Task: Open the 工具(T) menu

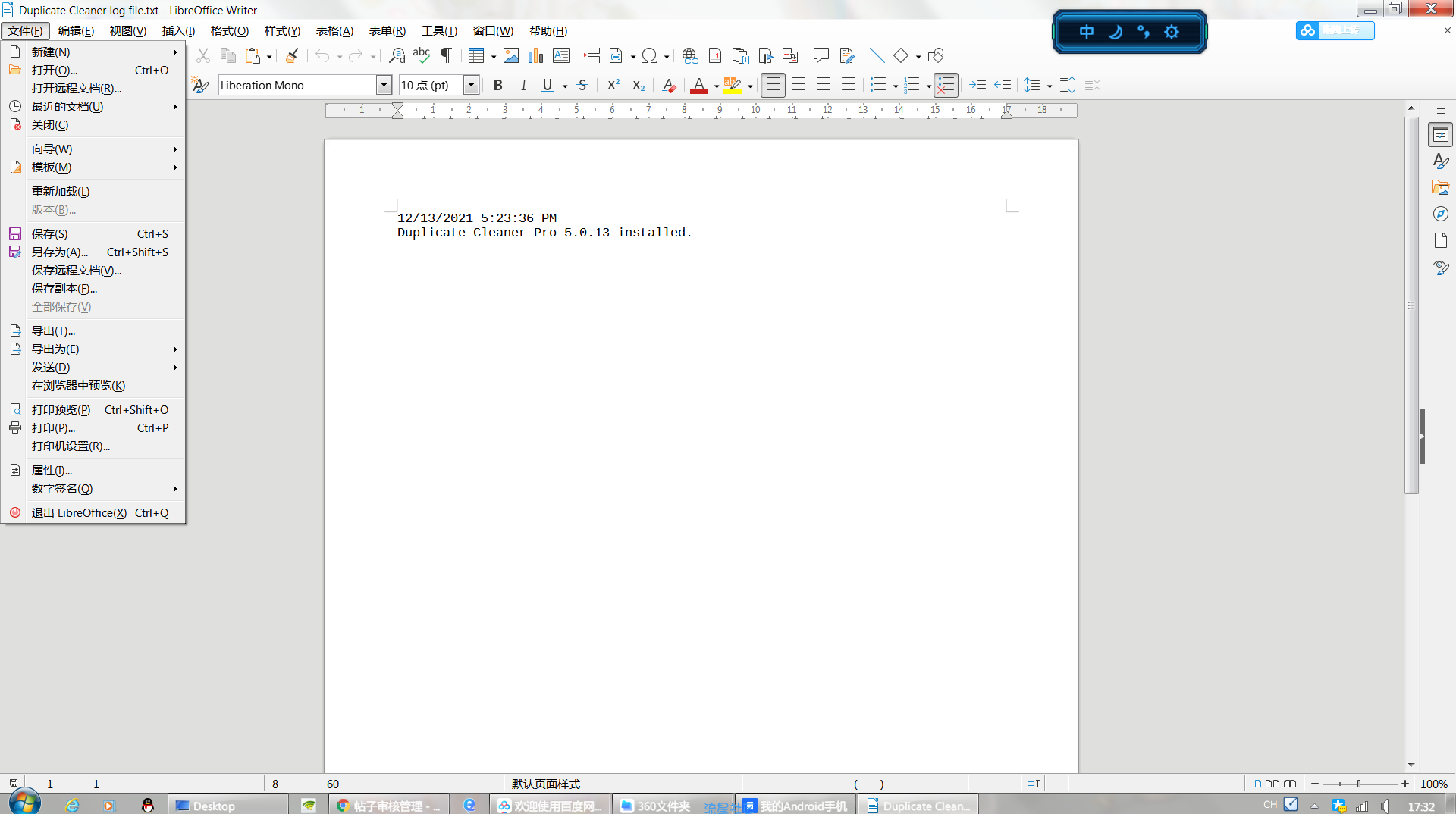Action: [x=439, y=31]
